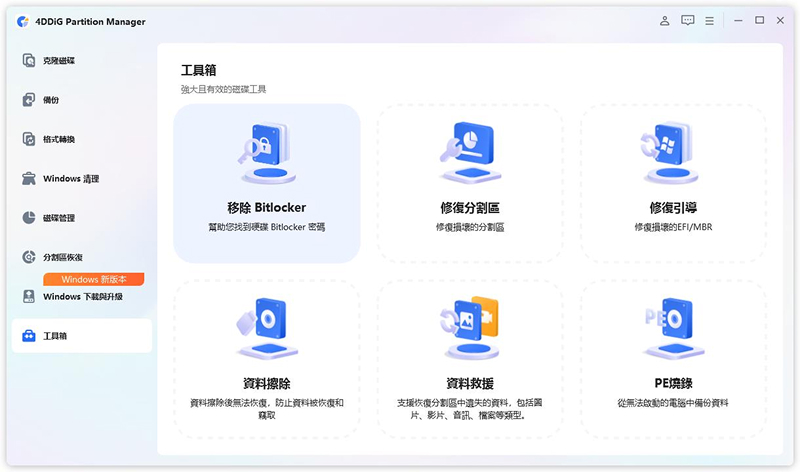
Task: Click the 修復損壞的EFI/MBR description
Action: pyautogui.click(x=673, y=227)
